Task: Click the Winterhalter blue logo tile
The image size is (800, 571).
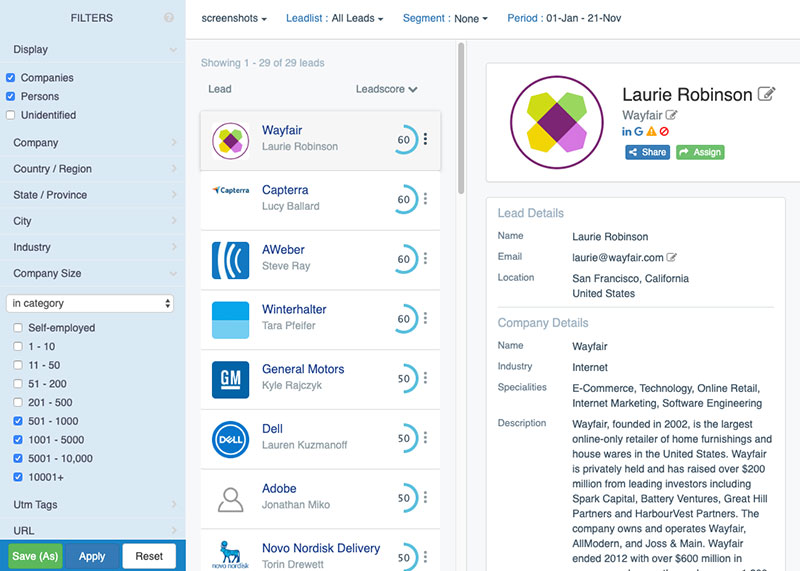Action: (x=231, y=320)
